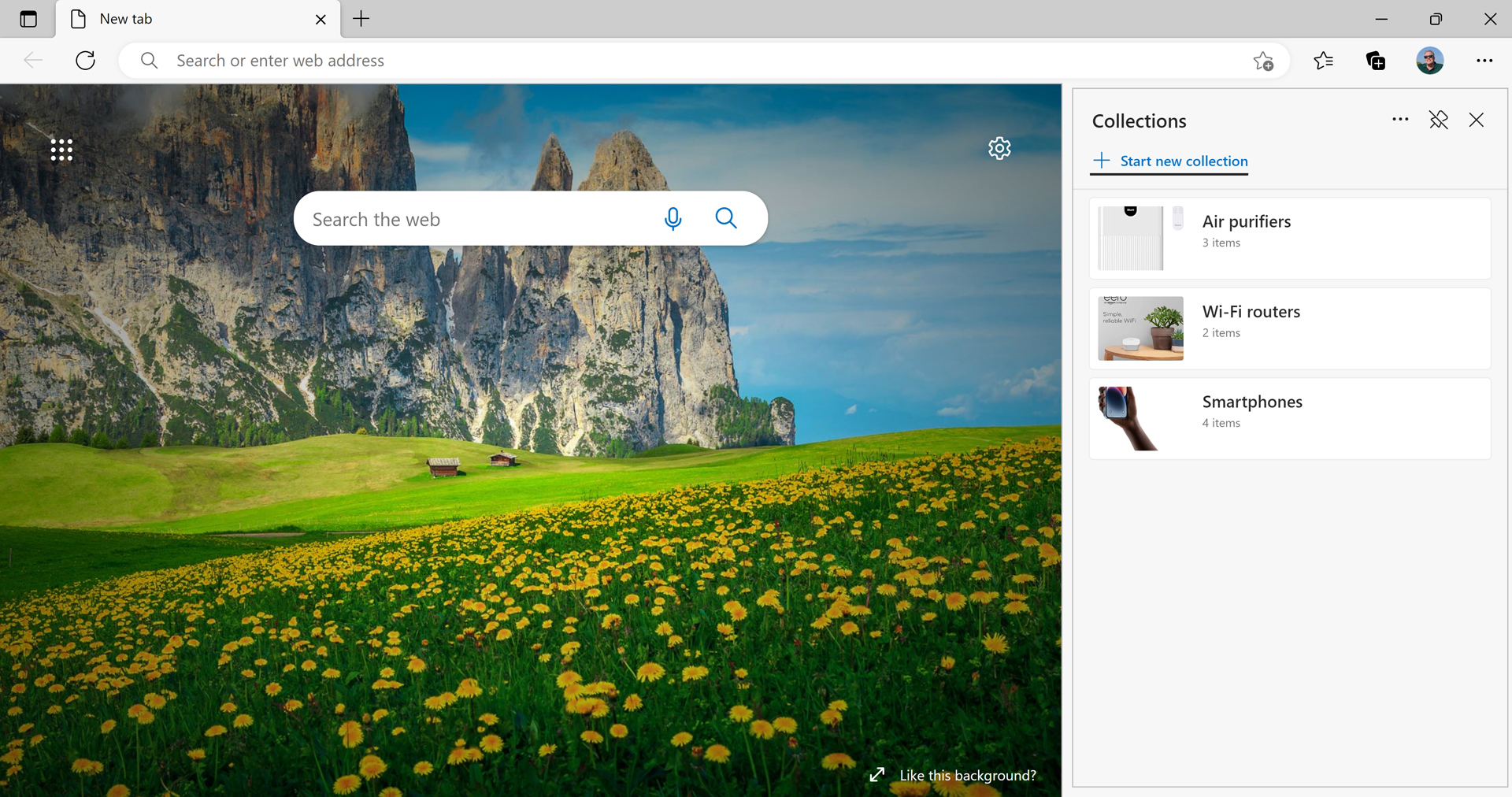1512x797 pixels.
Task: Start voice search with microphone icon
Action: pos(673,218)
